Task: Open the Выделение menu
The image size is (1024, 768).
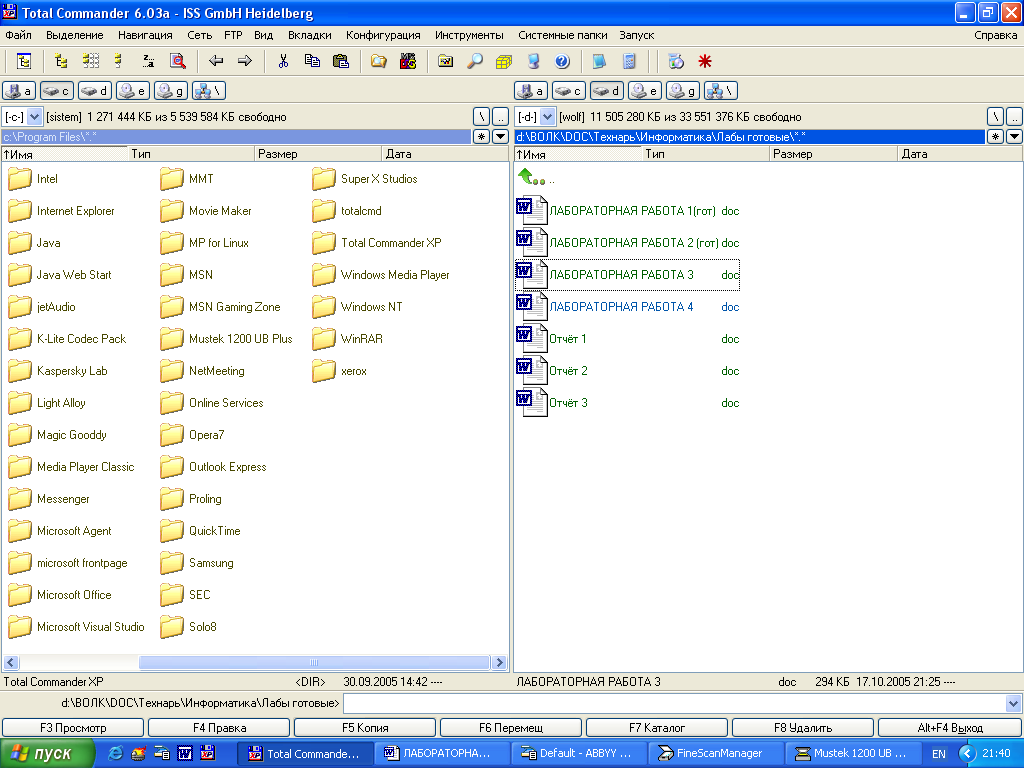Action: [x=74, y=35]
